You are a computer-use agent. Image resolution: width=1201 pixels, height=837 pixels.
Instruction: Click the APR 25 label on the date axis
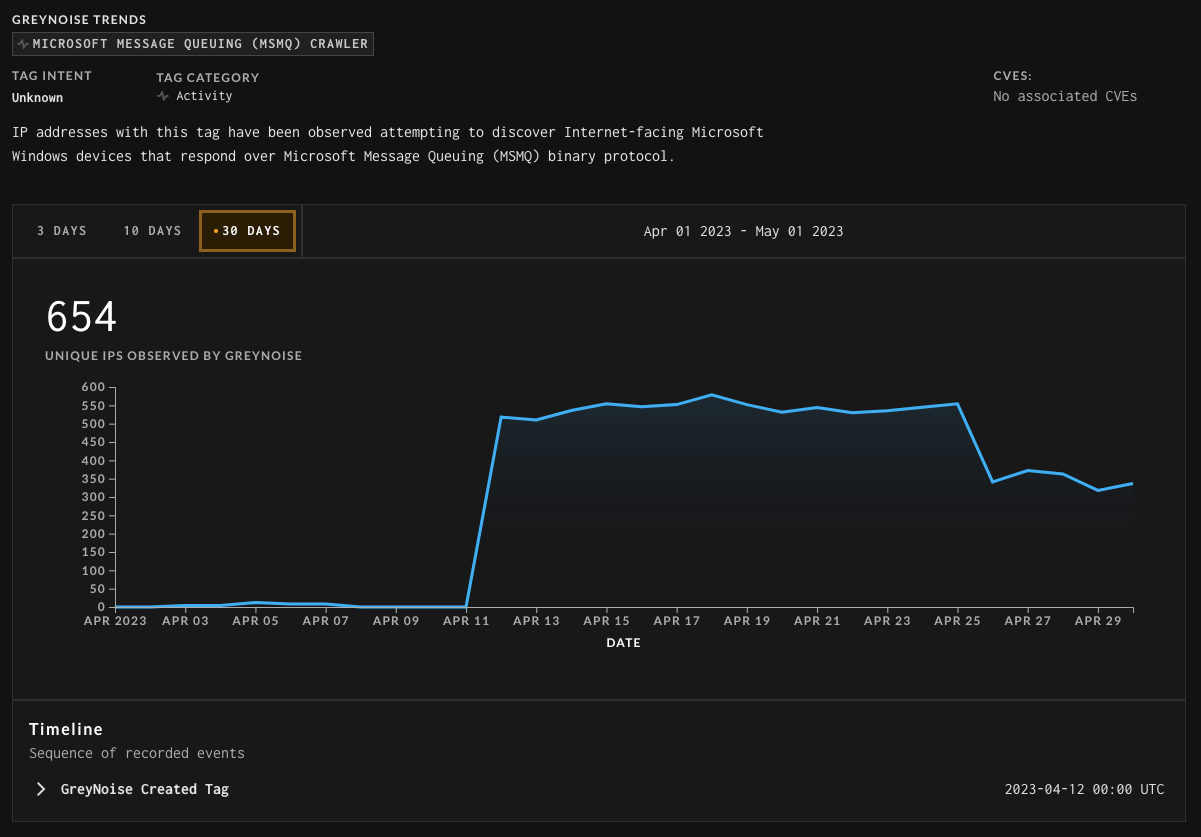coord(958,621)
